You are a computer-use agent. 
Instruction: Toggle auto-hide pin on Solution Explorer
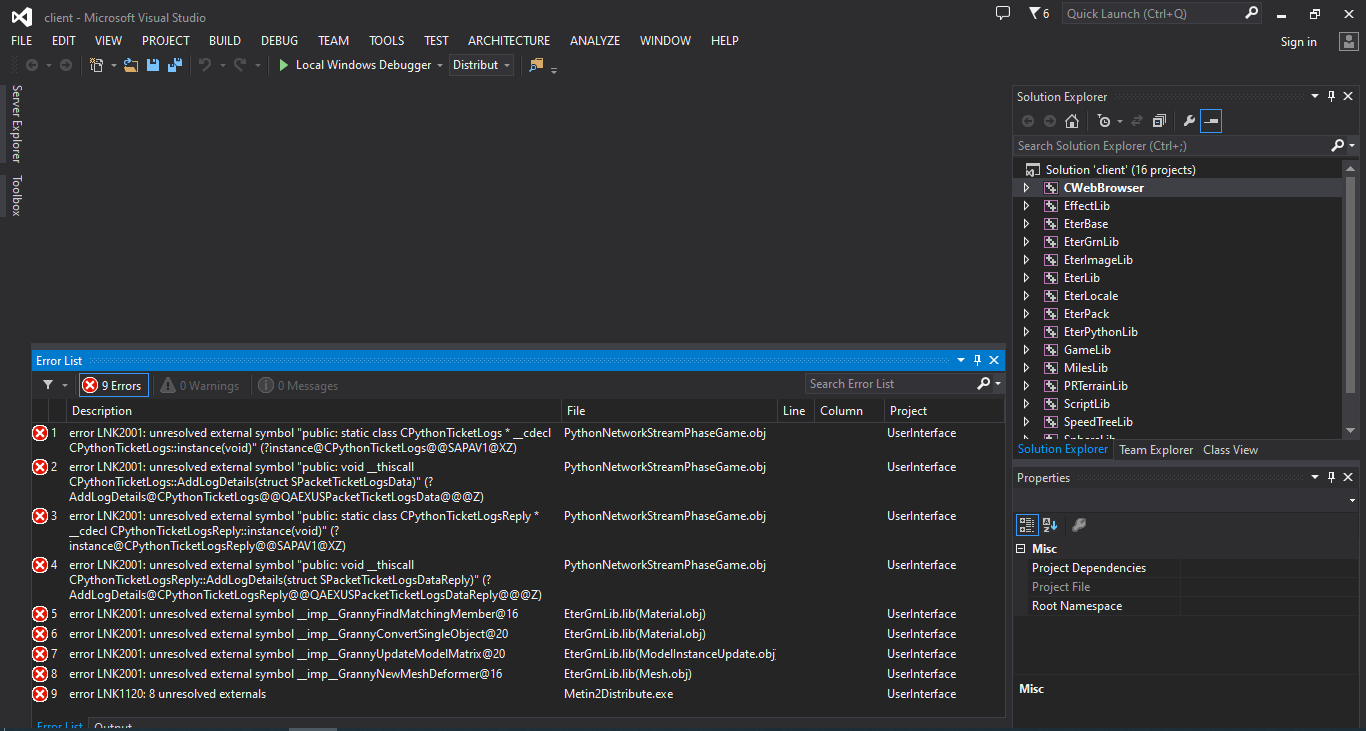[x=1331, y=96]
